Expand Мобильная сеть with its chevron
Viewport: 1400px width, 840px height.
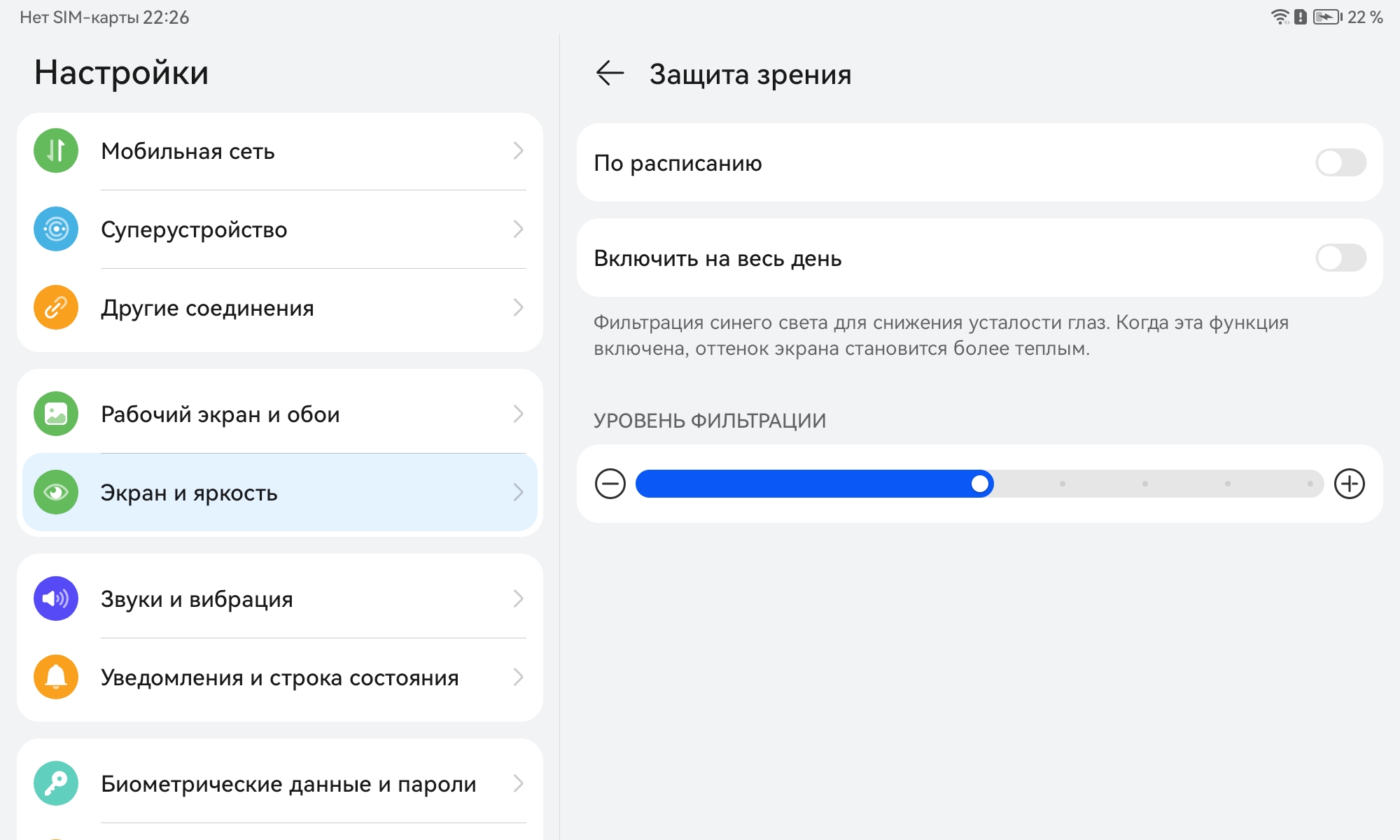click(x=519, y=151)
